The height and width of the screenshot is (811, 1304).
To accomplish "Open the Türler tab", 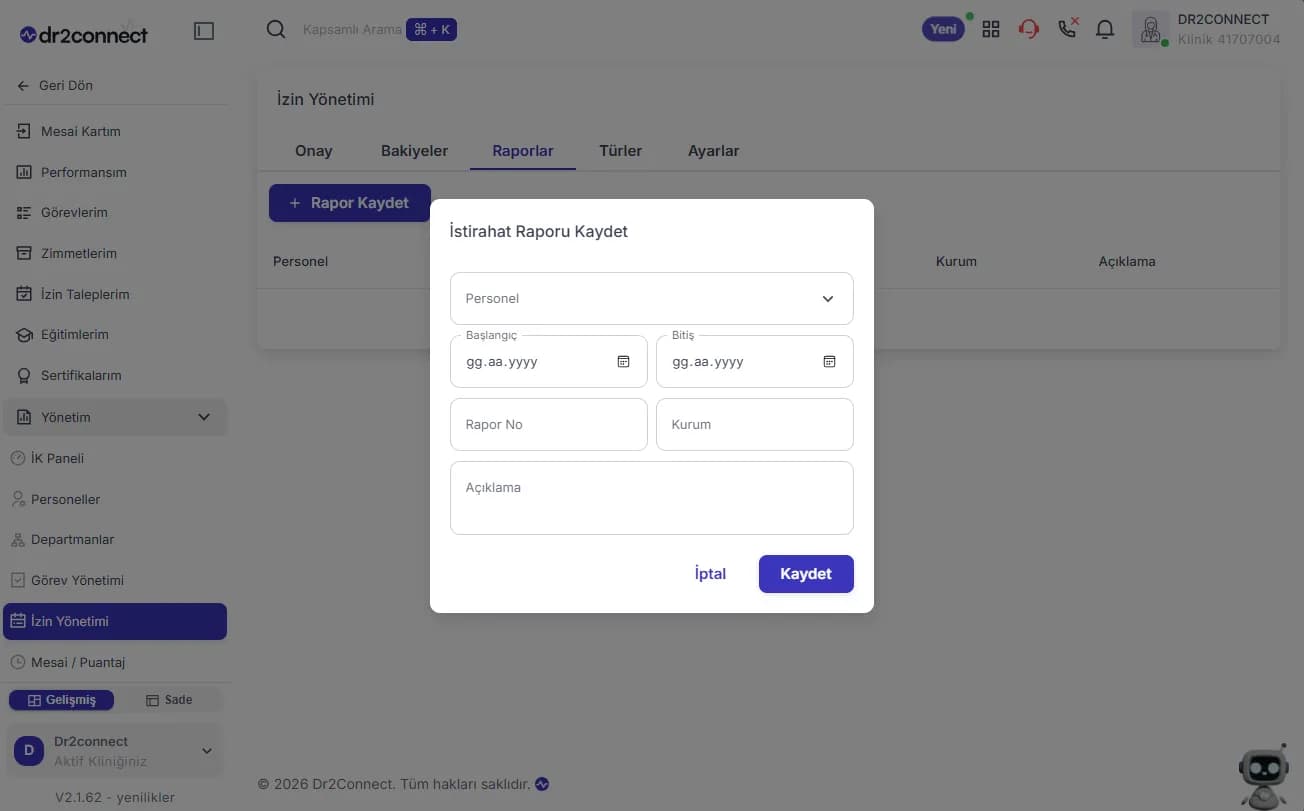I will 620,151.
